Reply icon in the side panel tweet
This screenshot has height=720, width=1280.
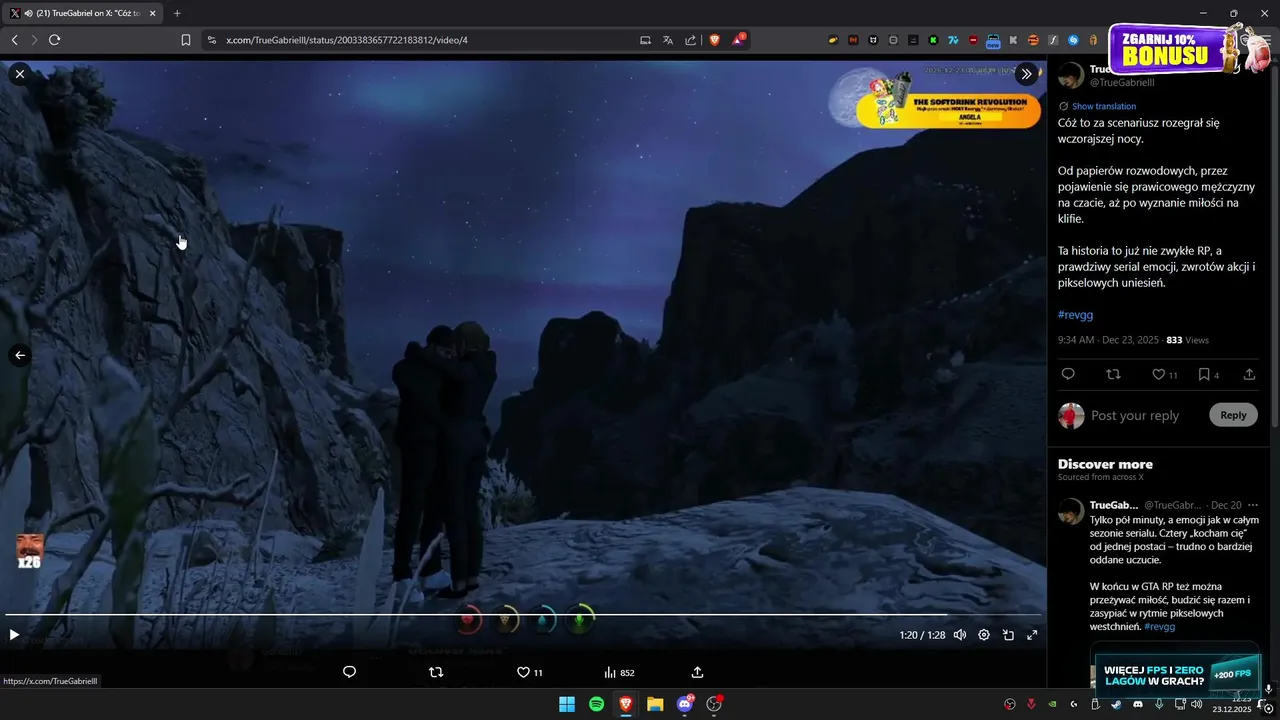click(x=1068, y=374)
